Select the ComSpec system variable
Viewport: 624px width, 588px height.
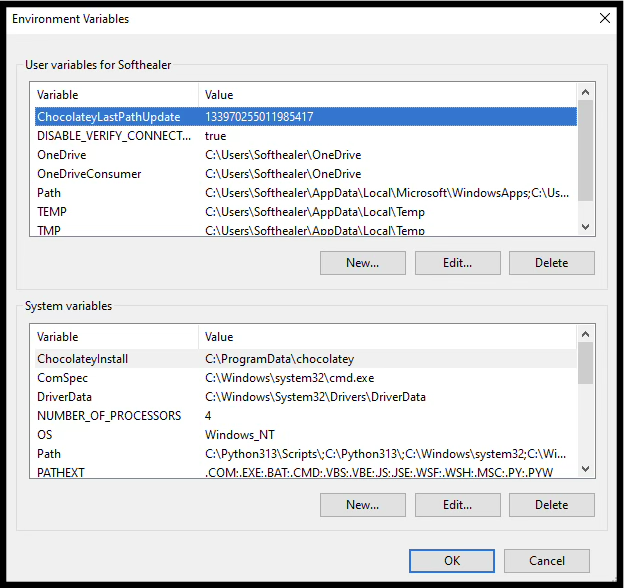point(62,378)
